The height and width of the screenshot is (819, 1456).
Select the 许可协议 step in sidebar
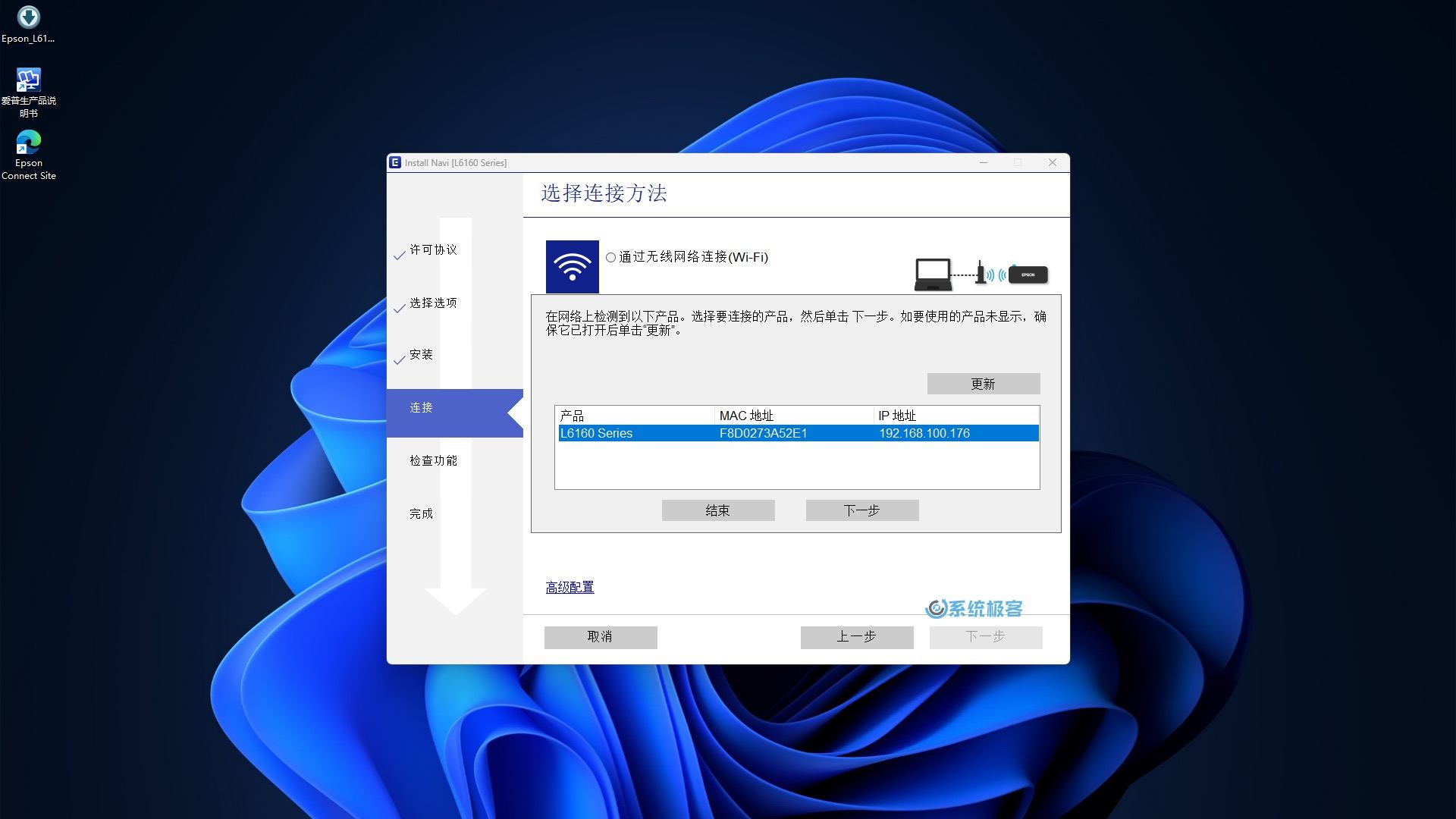[x=433, y=249]
